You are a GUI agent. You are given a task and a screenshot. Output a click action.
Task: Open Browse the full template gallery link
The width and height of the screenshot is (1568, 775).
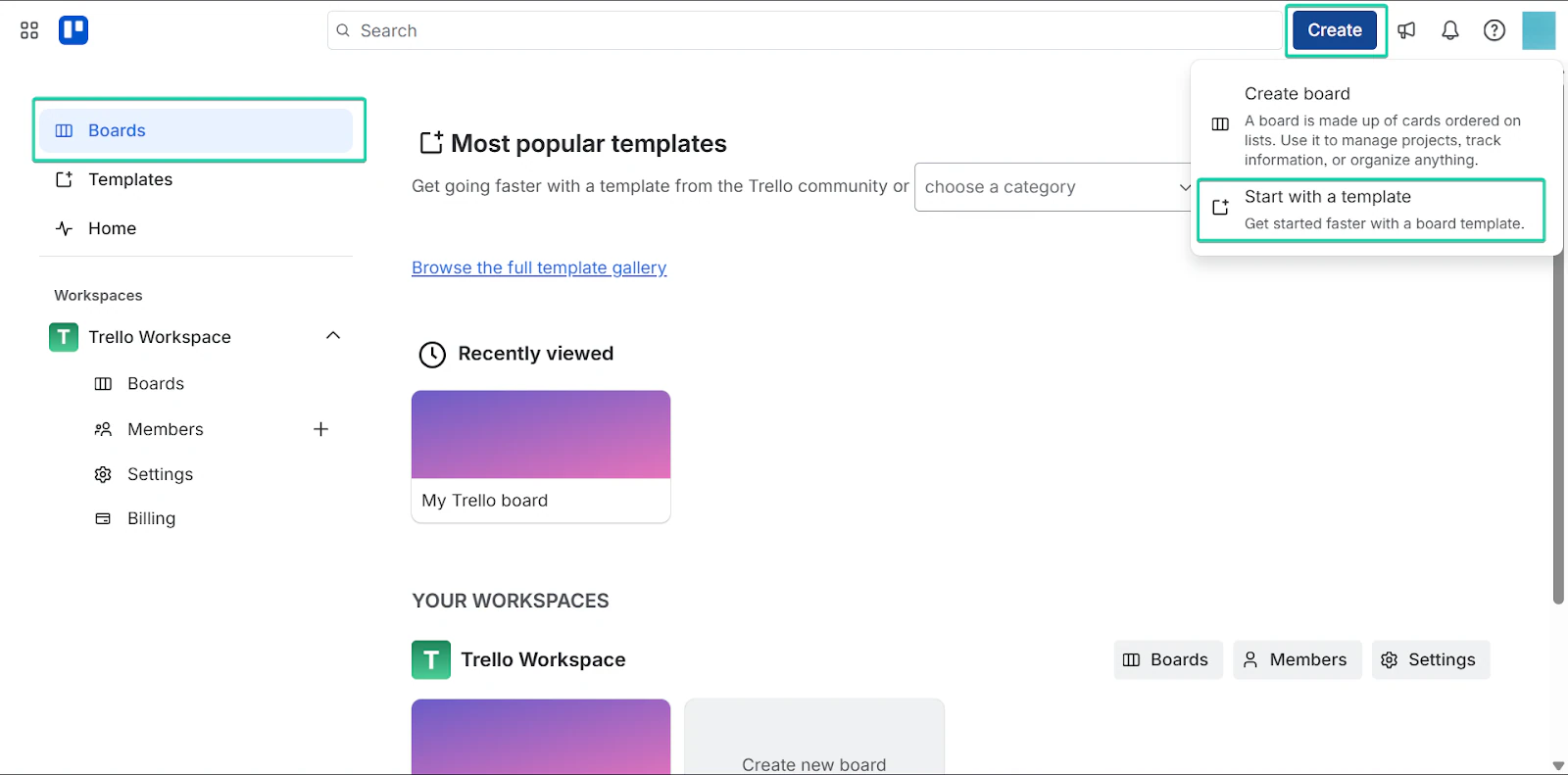(539, 267)
